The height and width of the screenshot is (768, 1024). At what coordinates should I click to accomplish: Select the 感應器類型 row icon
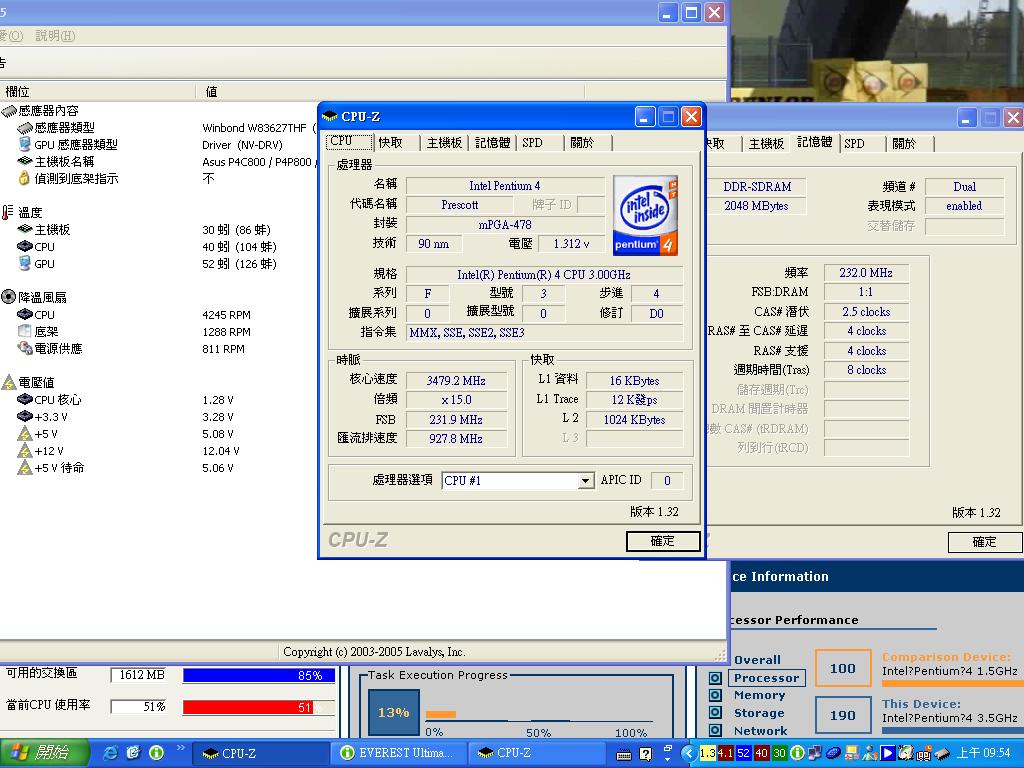click(25, 128)
